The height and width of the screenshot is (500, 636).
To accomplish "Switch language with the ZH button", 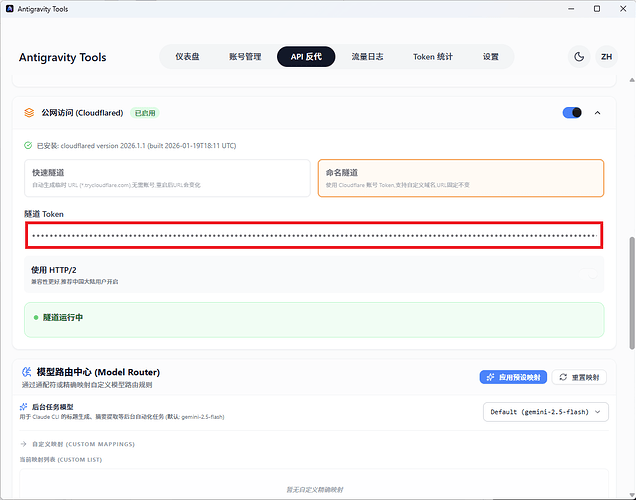I will tap(606, 57).
